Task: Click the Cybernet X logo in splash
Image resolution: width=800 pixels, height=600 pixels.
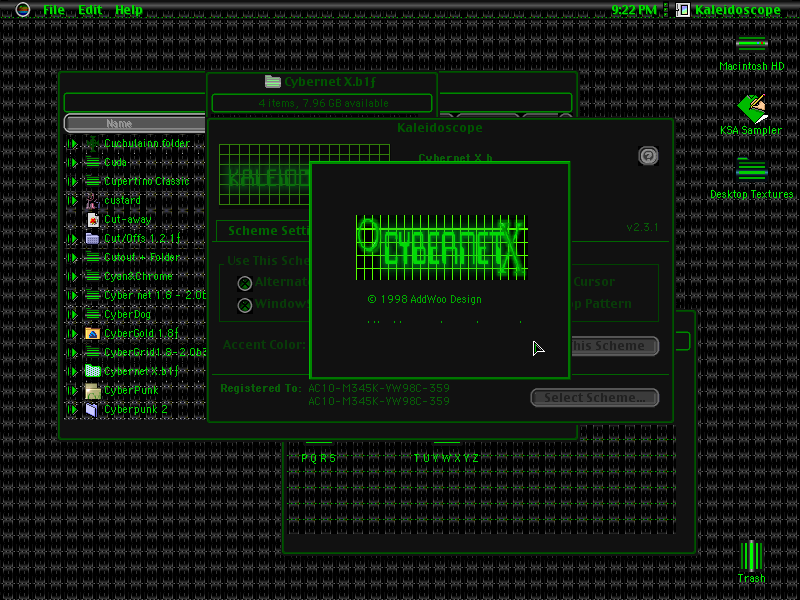Action: tap(441, 248)
